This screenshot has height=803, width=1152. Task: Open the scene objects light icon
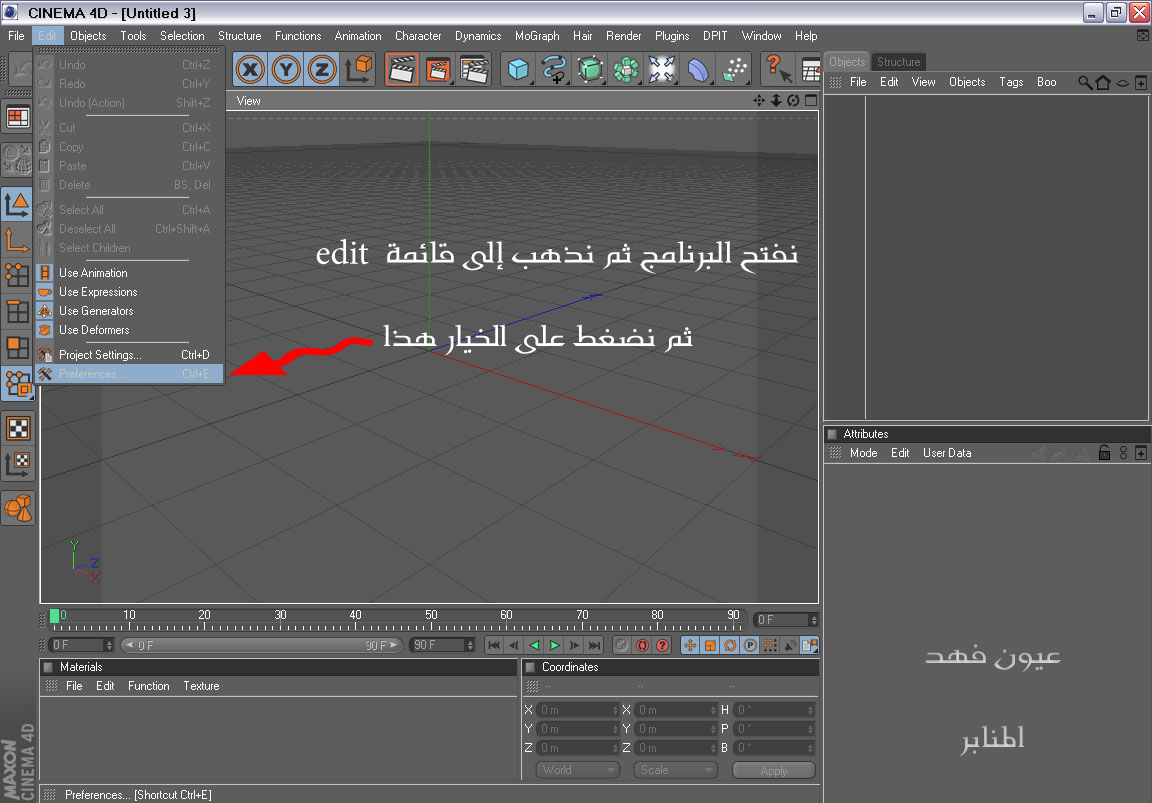661,70
